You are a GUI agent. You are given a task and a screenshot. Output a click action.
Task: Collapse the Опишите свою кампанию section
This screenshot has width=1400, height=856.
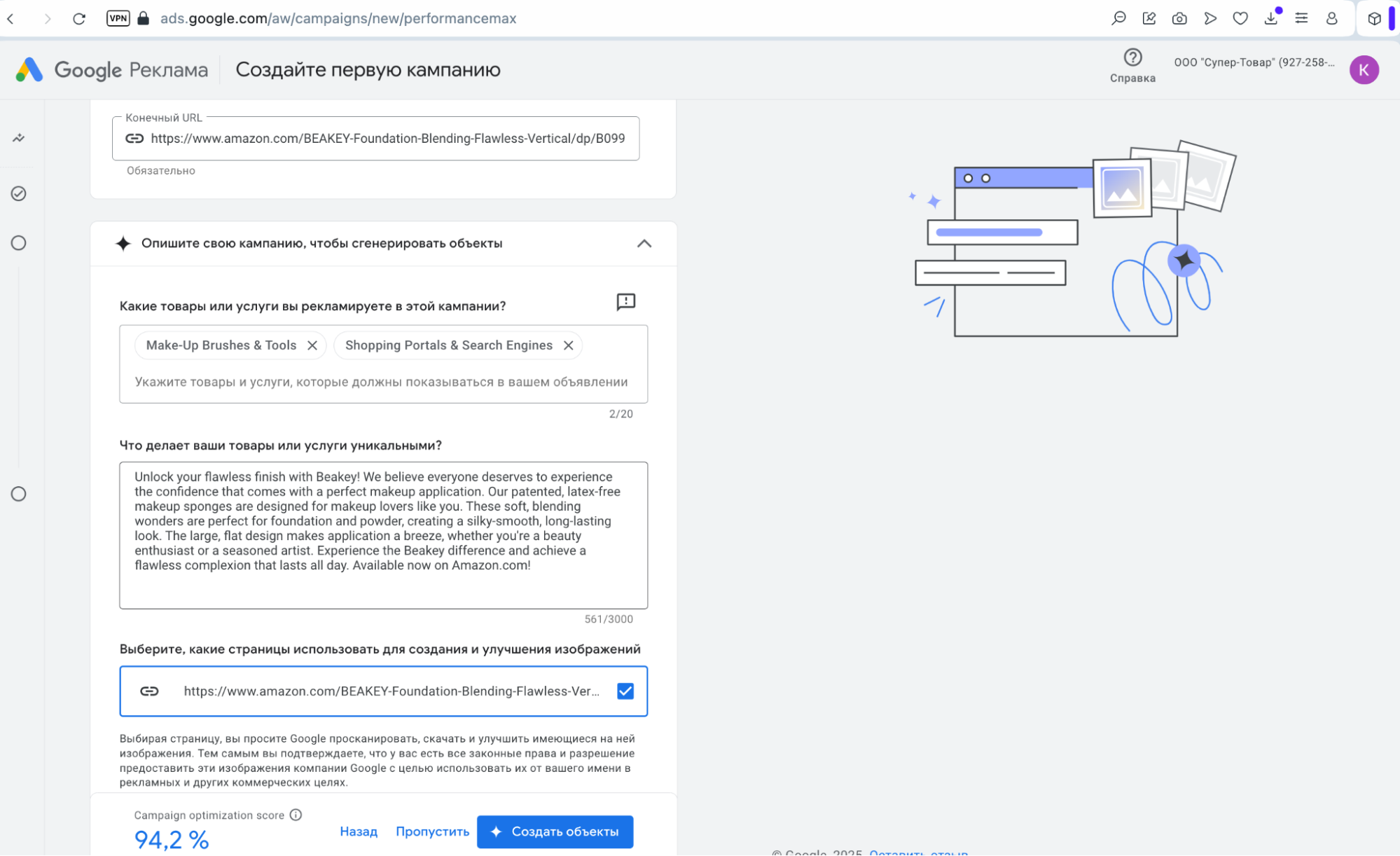tap(644, 243)
